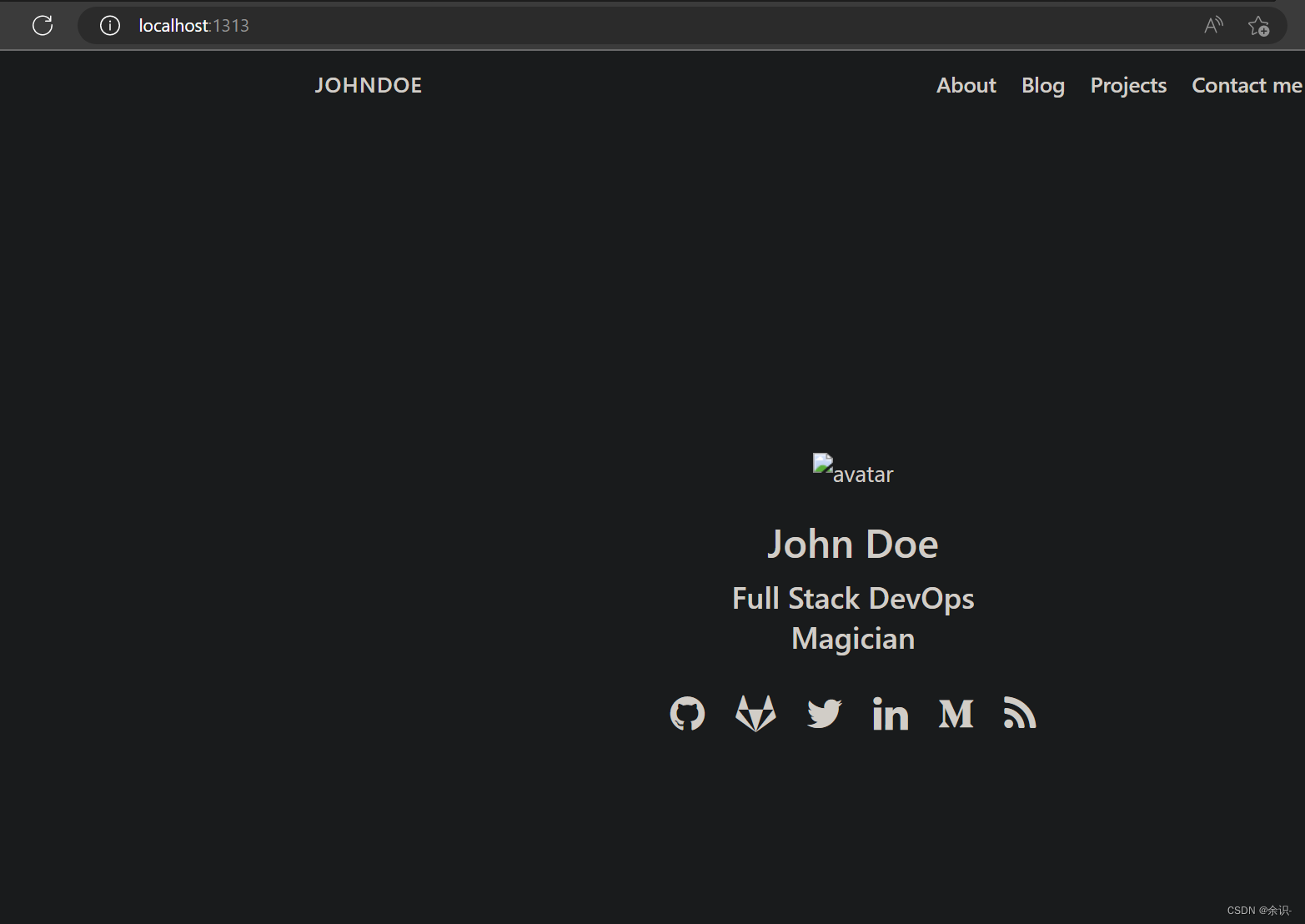This screenshot has height=924, width=1305.
Task: Visit the Twitter bird icon link
Action: click(x=825, y=714)
